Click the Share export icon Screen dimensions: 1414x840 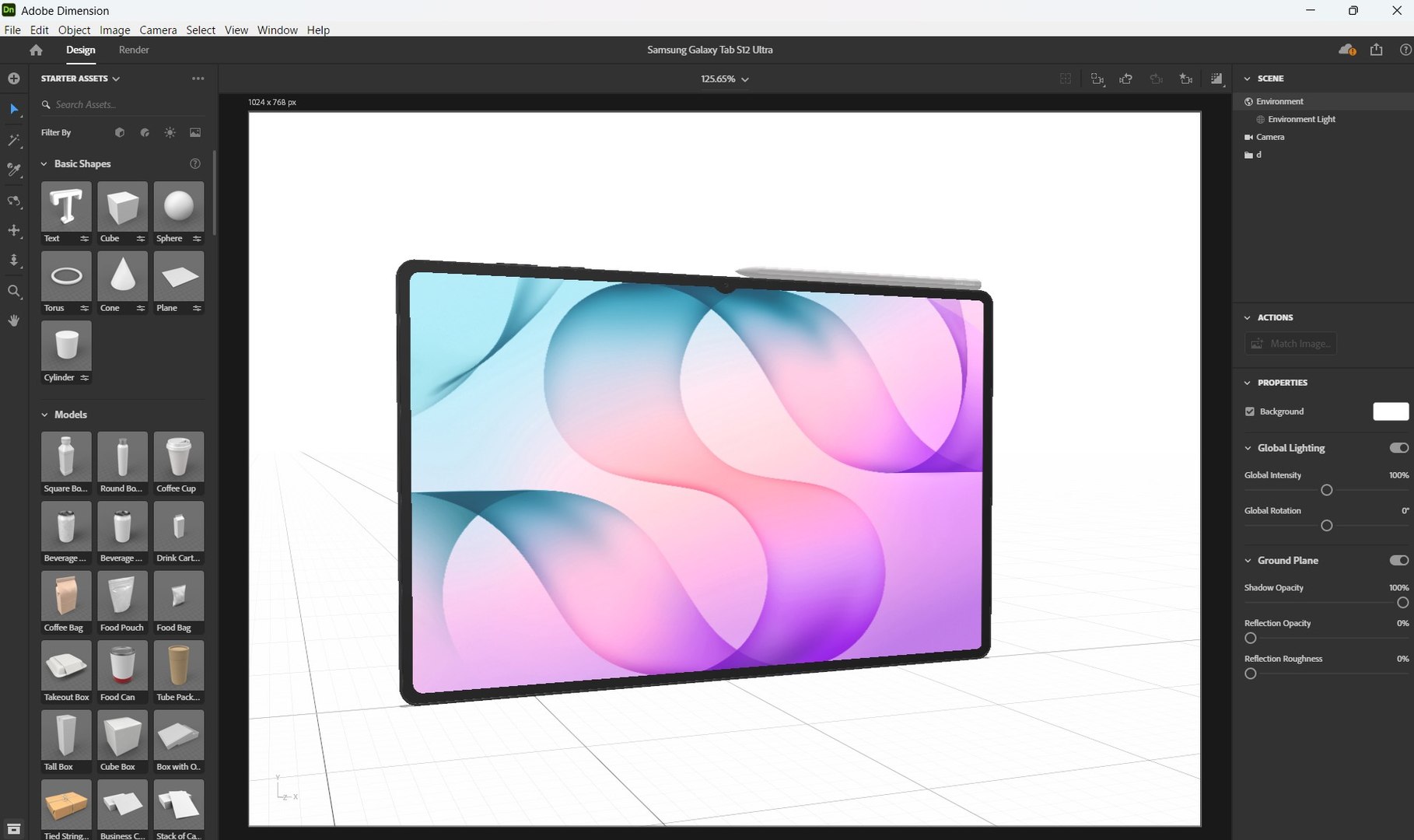1377,50
